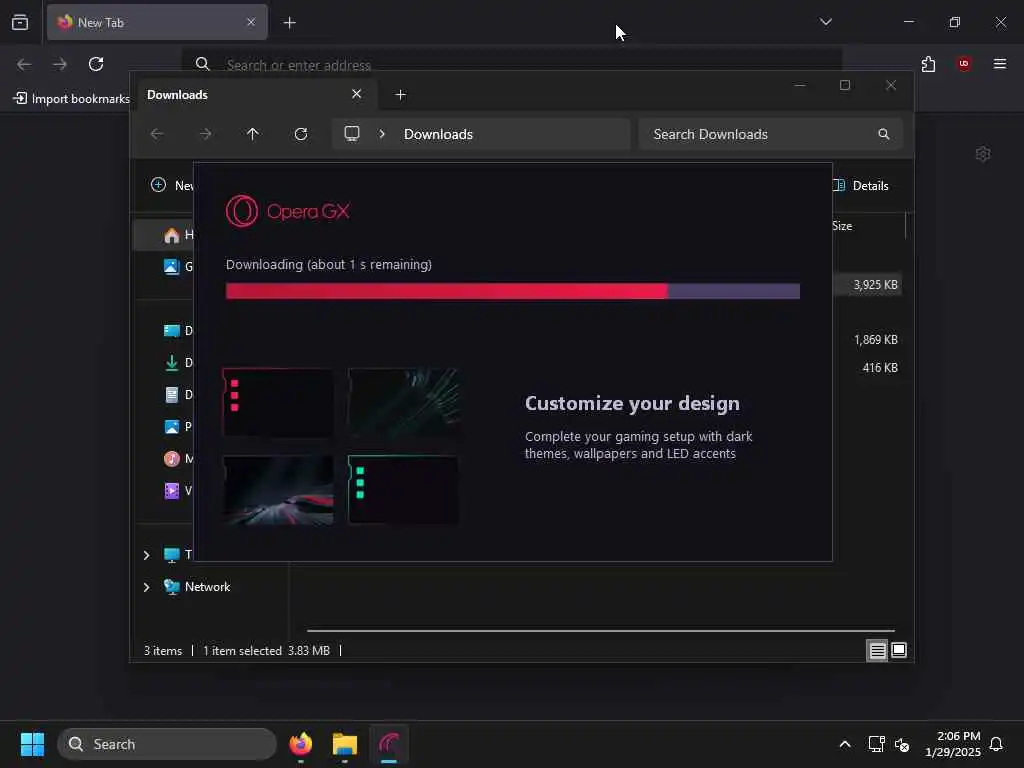Switch to large thumbnails view layout
Image resolution: width=1024 pixels, height=768 pixels.
899,650
